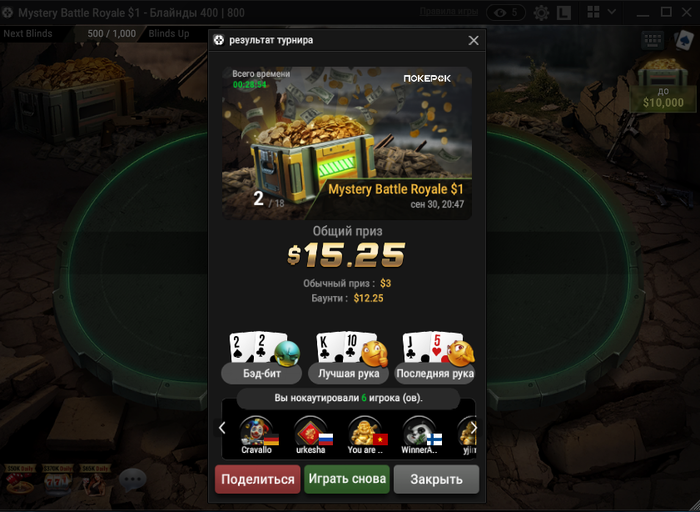Click the Закрыть button
The height and width of the screenshot is (512, 700).
436,479
